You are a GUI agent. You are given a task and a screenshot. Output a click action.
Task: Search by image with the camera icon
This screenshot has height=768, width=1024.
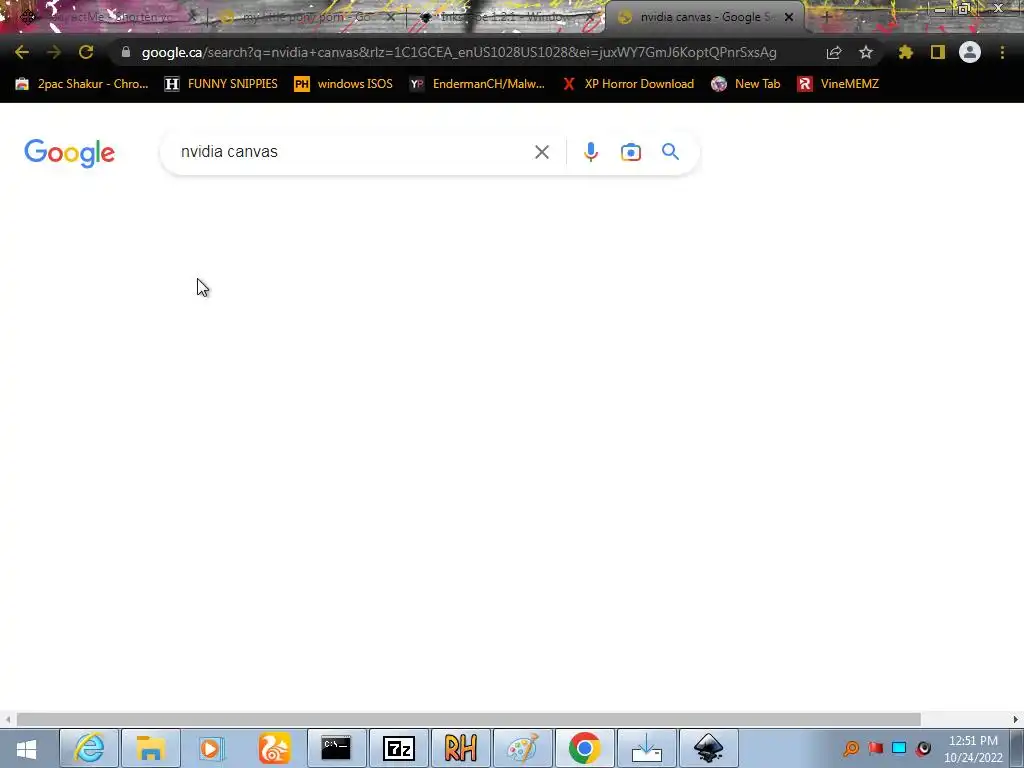click(x=630, y=152)
